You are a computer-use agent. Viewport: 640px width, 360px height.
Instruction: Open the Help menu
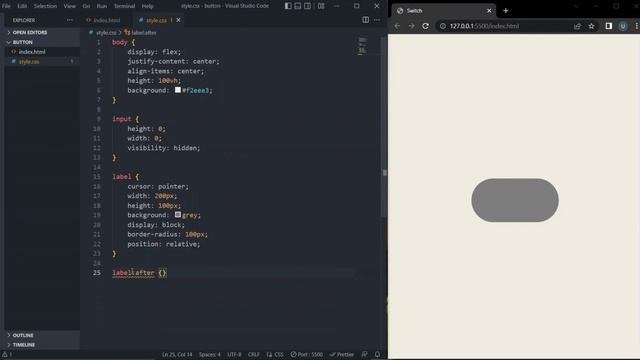tap(147, 6)
